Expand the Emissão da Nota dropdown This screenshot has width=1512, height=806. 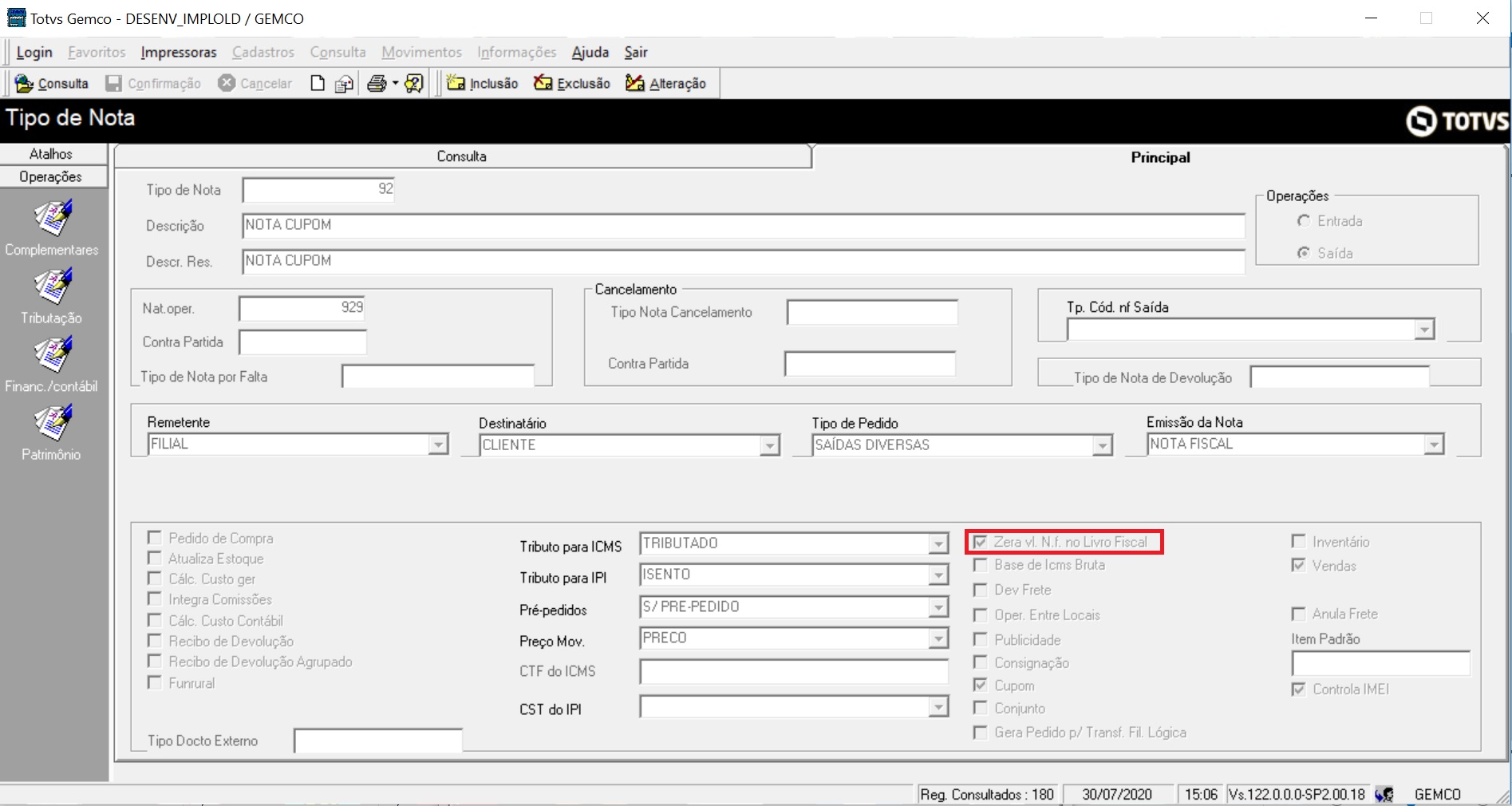[1434, 444]
